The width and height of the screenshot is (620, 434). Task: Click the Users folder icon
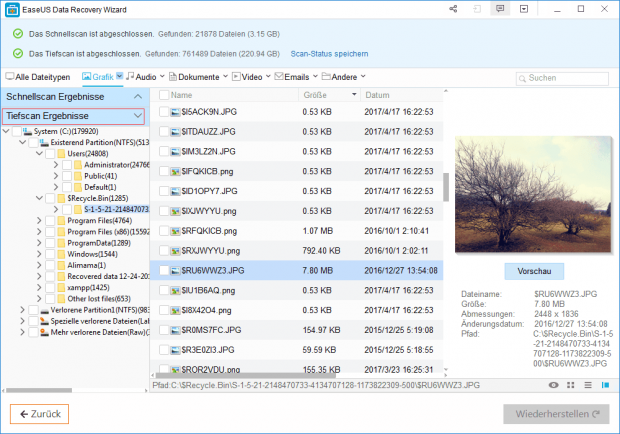pos(61,153)
